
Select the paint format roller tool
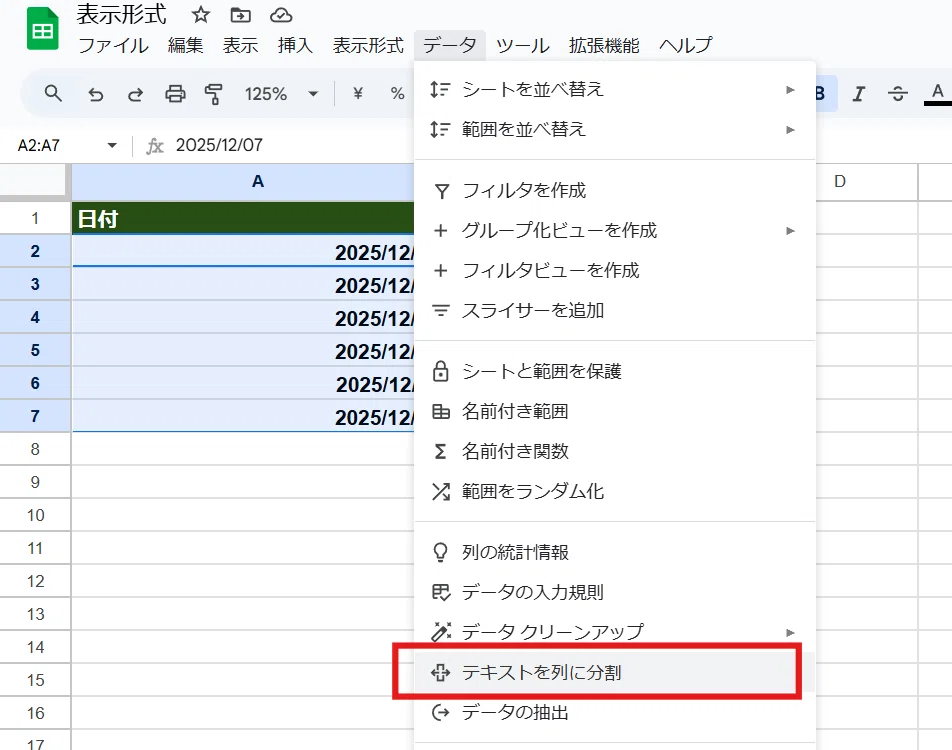pyautogui.click(x=214, y=94)
